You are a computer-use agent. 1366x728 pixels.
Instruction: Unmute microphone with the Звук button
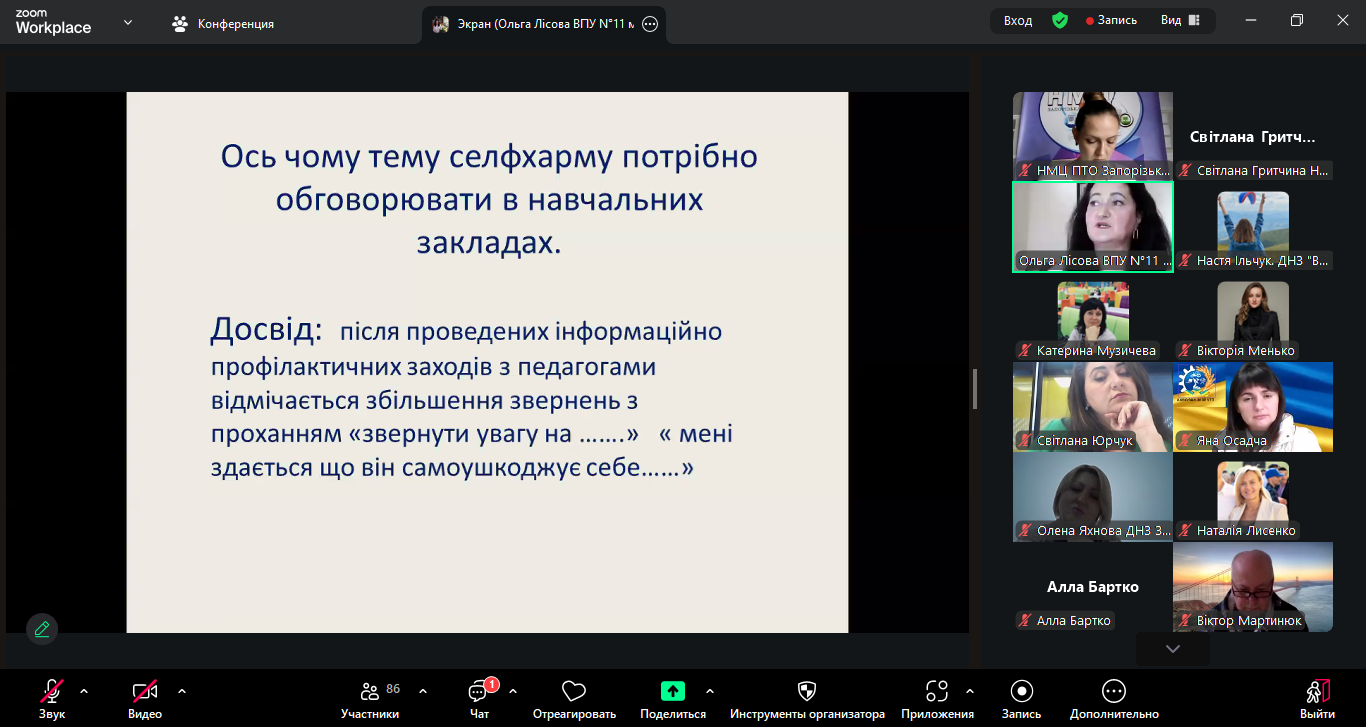pos(52,692)
